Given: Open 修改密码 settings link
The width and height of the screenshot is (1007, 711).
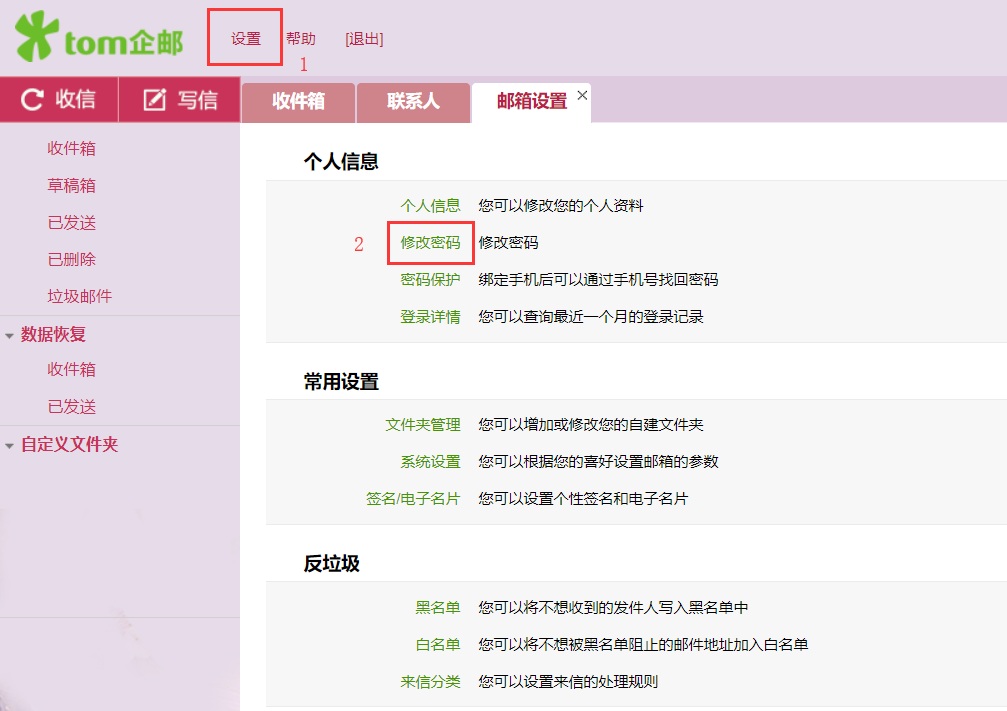Looking at the screenshot, I should click(x=430, y=243).
